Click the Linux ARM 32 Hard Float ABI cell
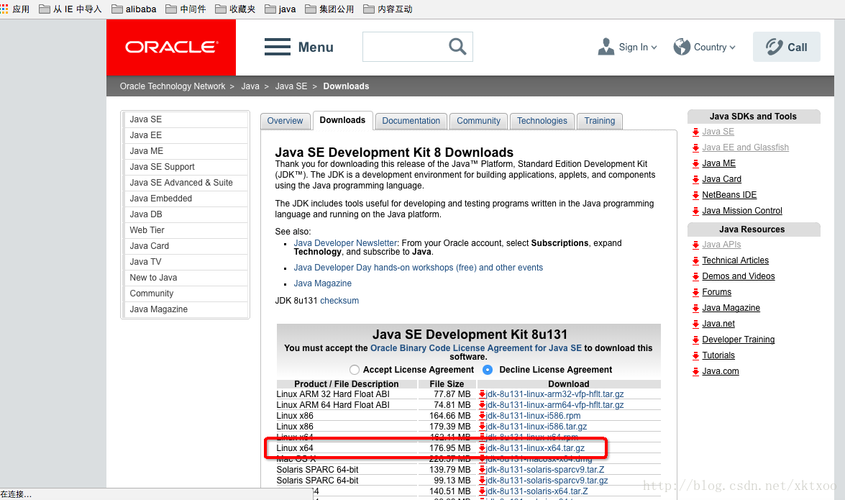The width and height of the screenshot is (845, 500). click(x=333, y=394)
